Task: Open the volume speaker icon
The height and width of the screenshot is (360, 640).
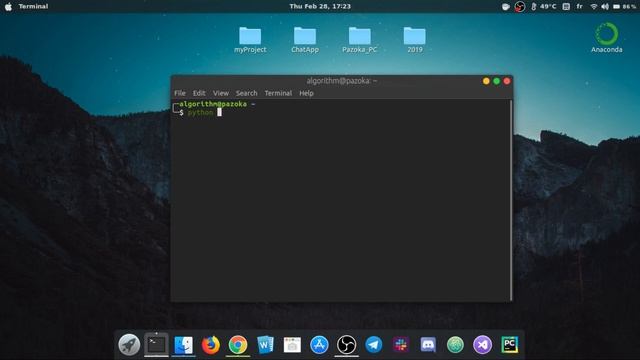Action: pos(605,7)
